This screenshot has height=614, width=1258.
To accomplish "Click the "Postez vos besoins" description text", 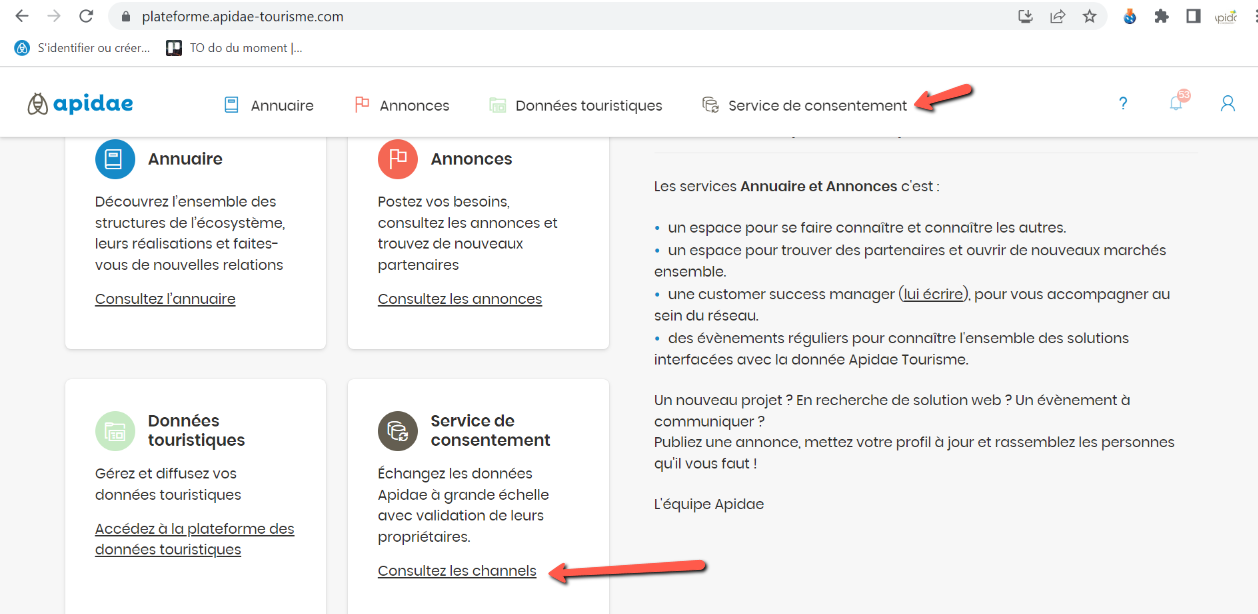I will click(x=468, y=233).
